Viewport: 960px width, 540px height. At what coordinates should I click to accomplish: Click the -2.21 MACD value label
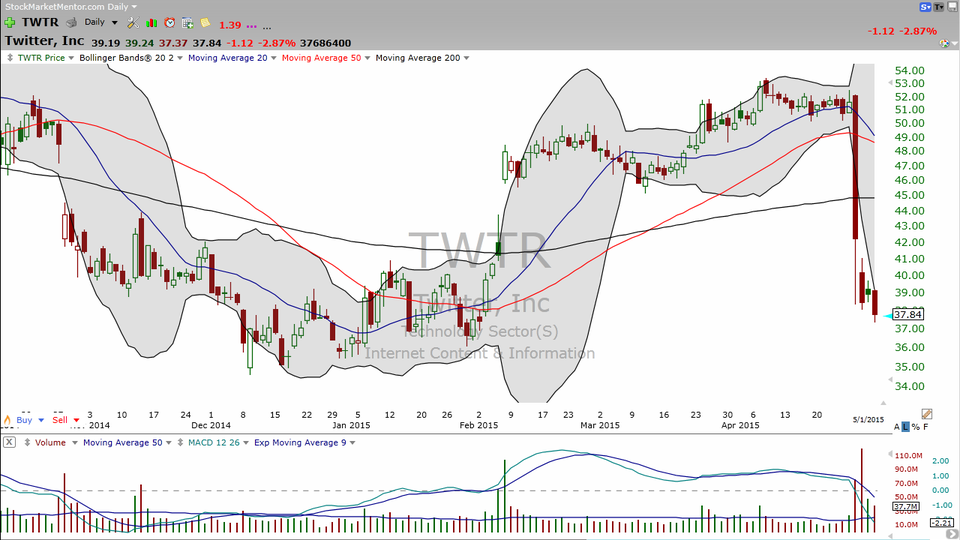[942, 522]
